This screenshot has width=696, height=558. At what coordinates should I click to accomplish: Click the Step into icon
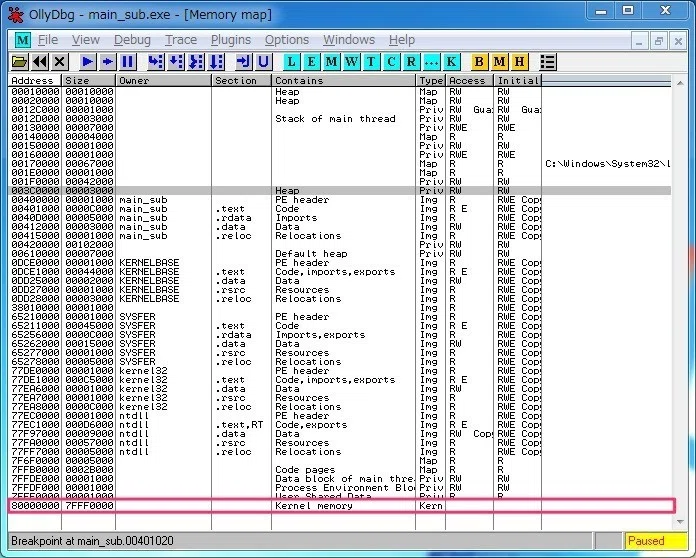156,62
